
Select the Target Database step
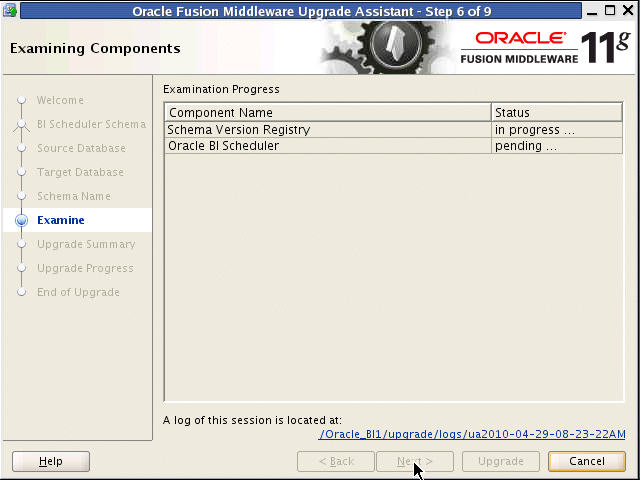pyautogui.click(x=80, y=172)
